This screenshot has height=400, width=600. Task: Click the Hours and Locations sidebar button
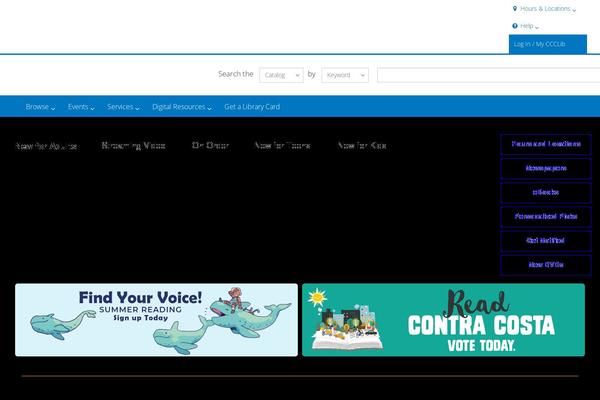pyautogui.click(x=546, y=144)
